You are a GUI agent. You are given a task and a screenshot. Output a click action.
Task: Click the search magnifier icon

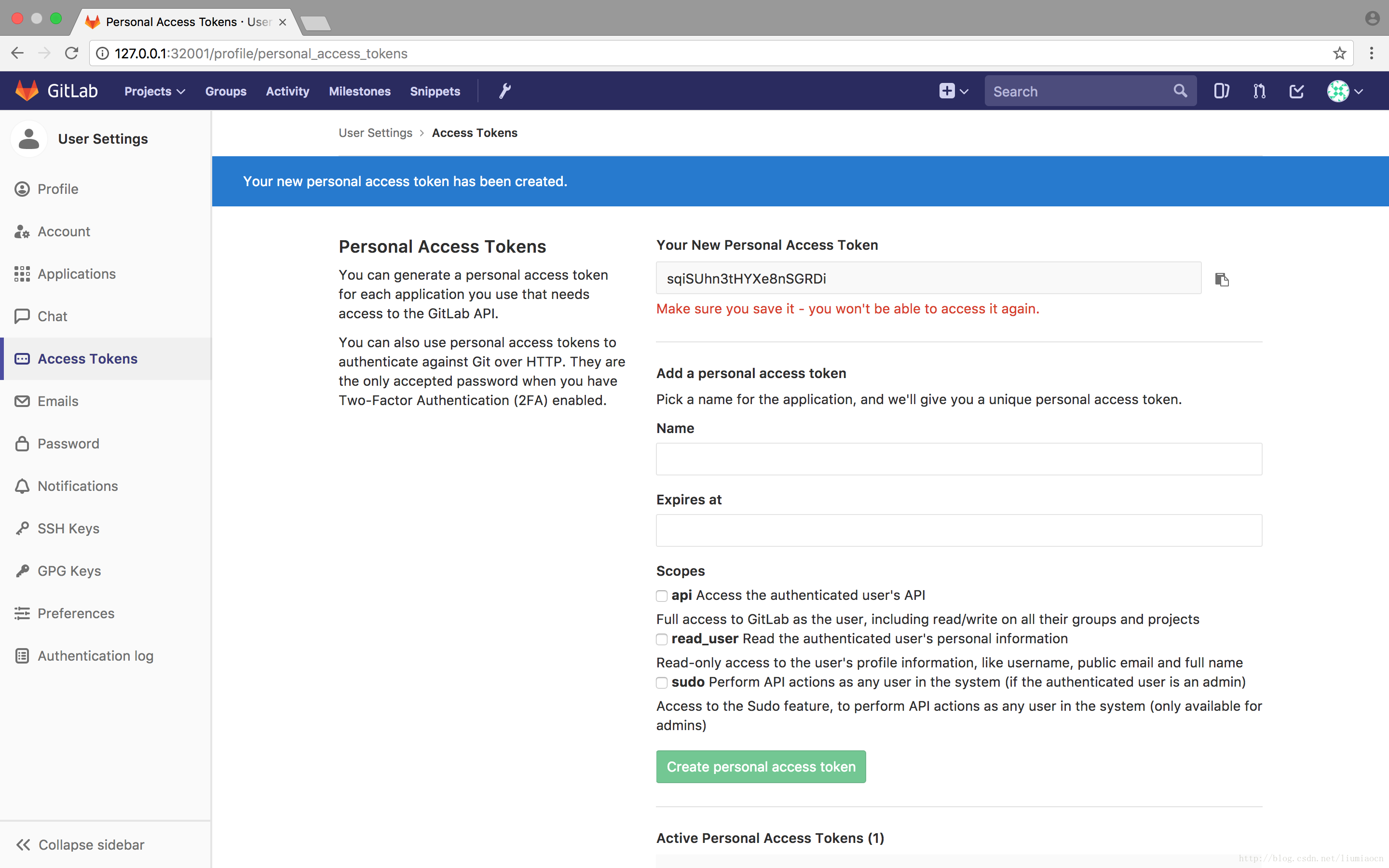1180,91
